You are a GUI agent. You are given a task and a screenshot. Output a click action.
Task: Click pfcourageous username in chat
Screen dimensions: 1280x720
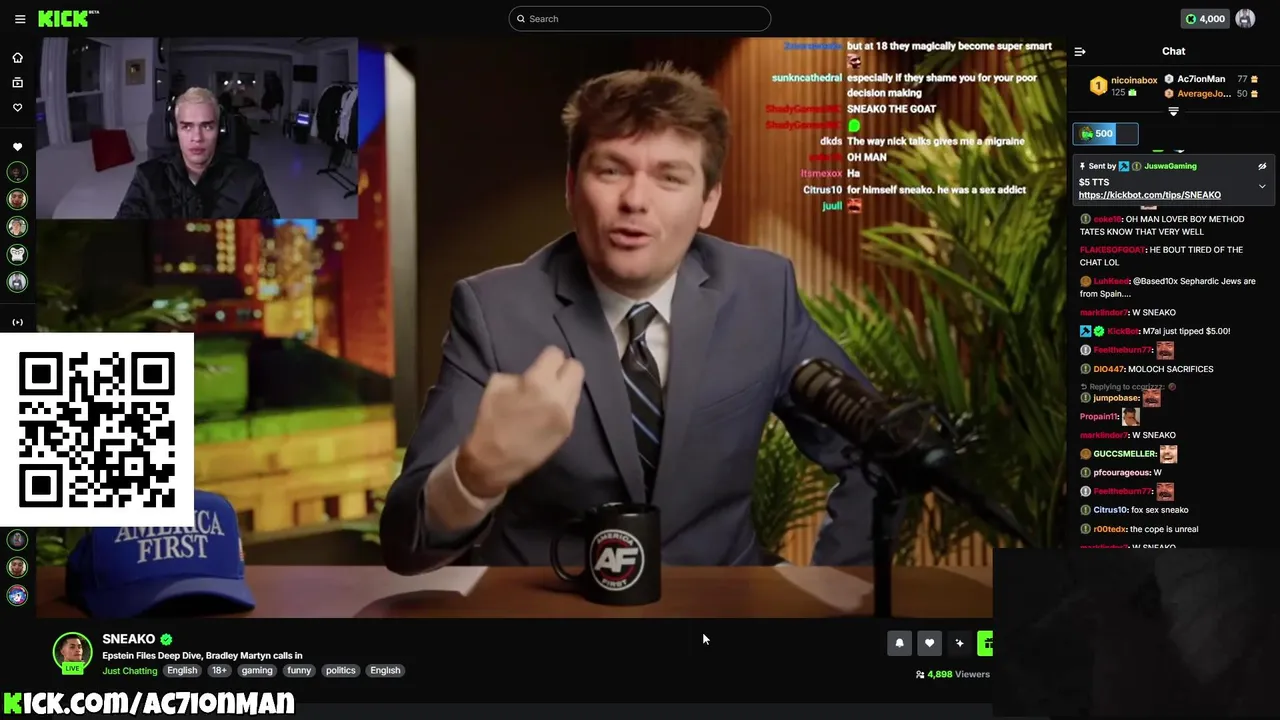(1121, 472)
